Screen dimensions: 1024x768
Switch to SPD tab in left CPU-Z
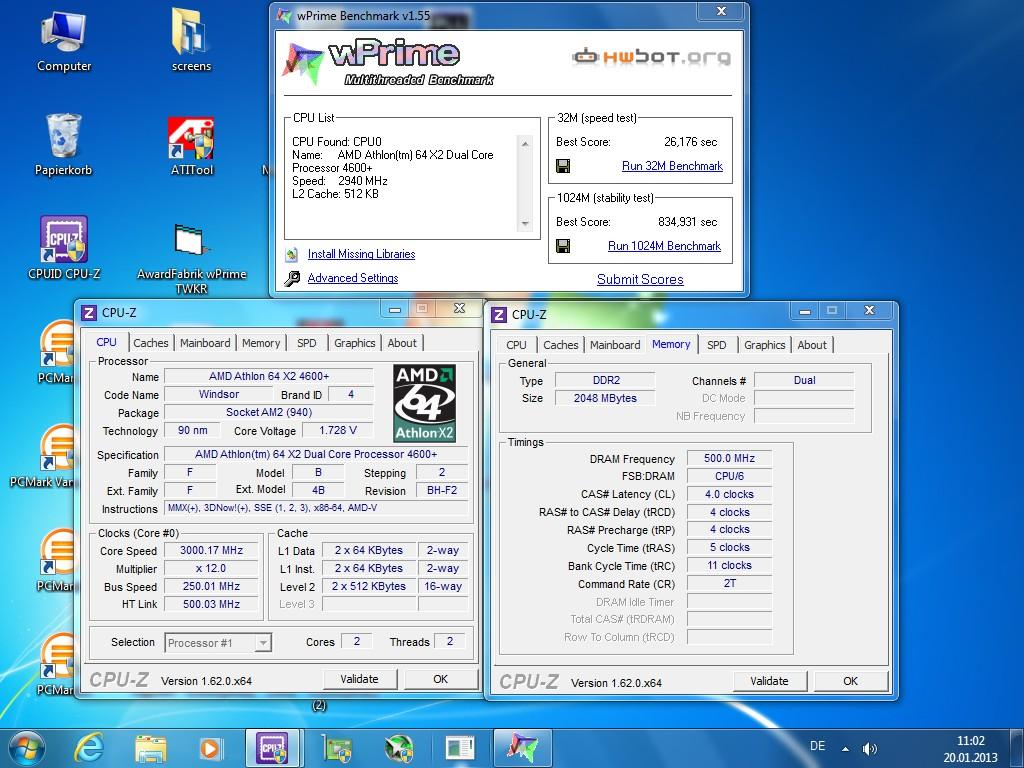pos(306,343)
